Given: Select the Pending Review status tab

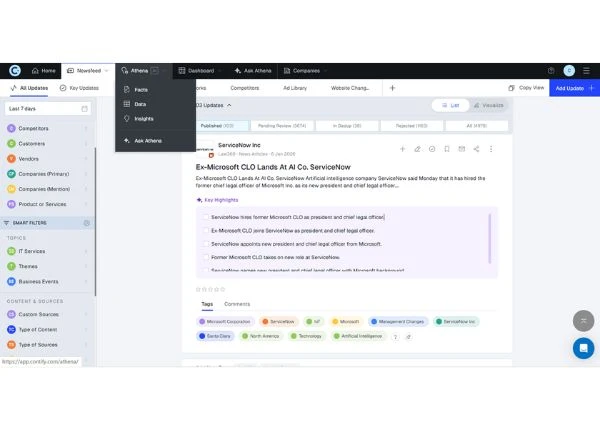Looking at the screenshot, I should (282, 126).
